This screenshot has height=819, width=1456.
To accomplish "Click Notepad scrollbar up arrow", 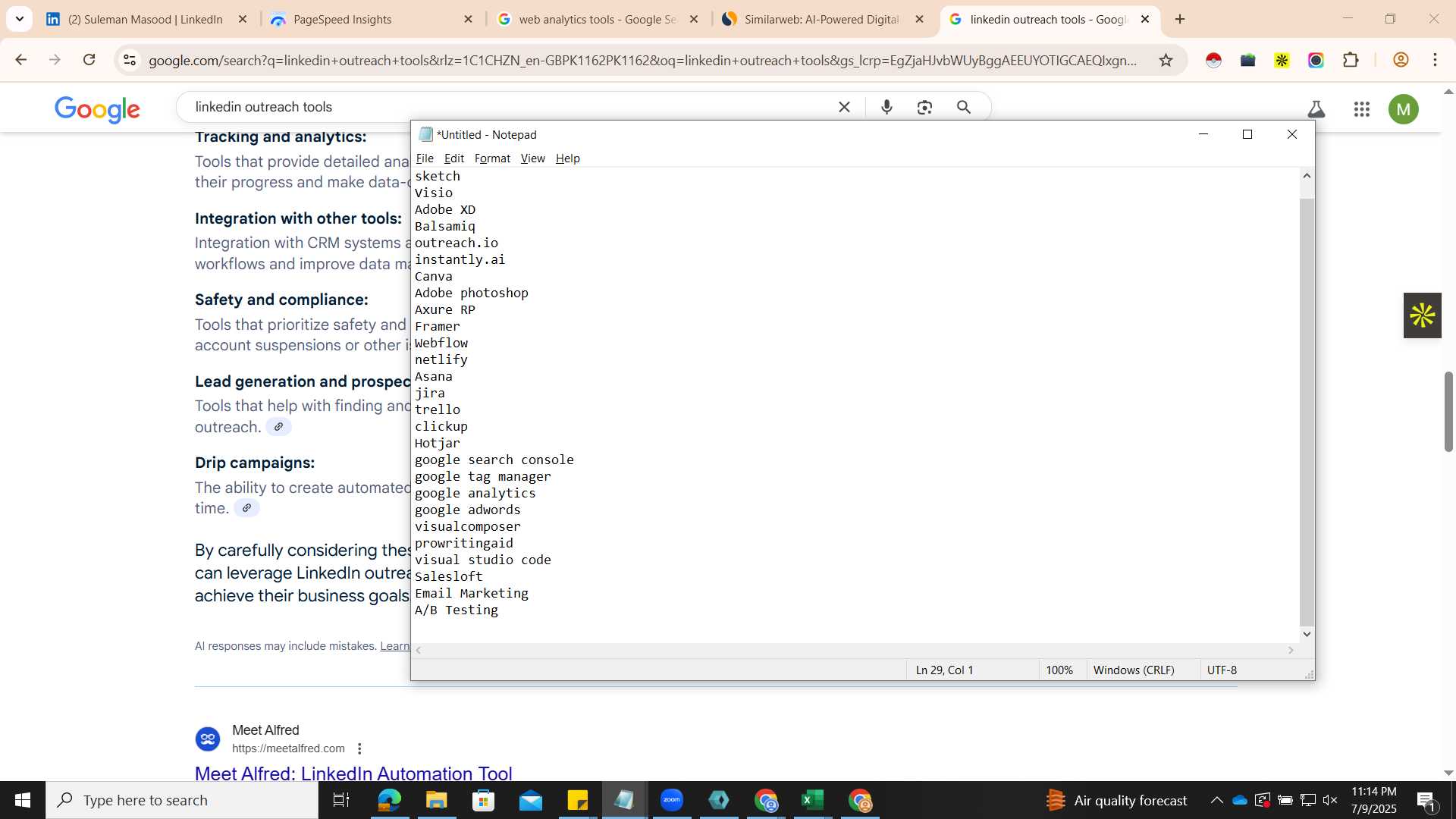I will click(1307, 175).
